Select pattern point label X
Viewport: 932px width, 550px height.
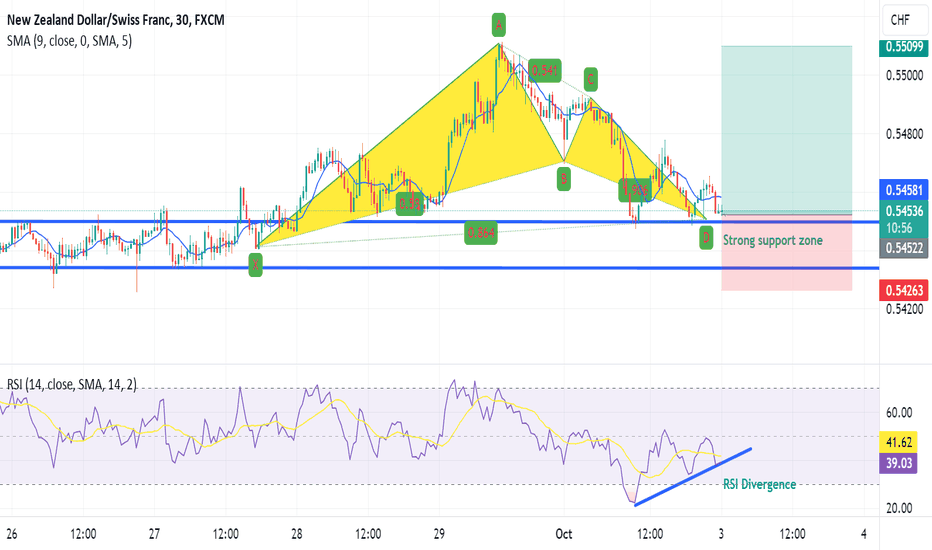(x=255, y=265)
